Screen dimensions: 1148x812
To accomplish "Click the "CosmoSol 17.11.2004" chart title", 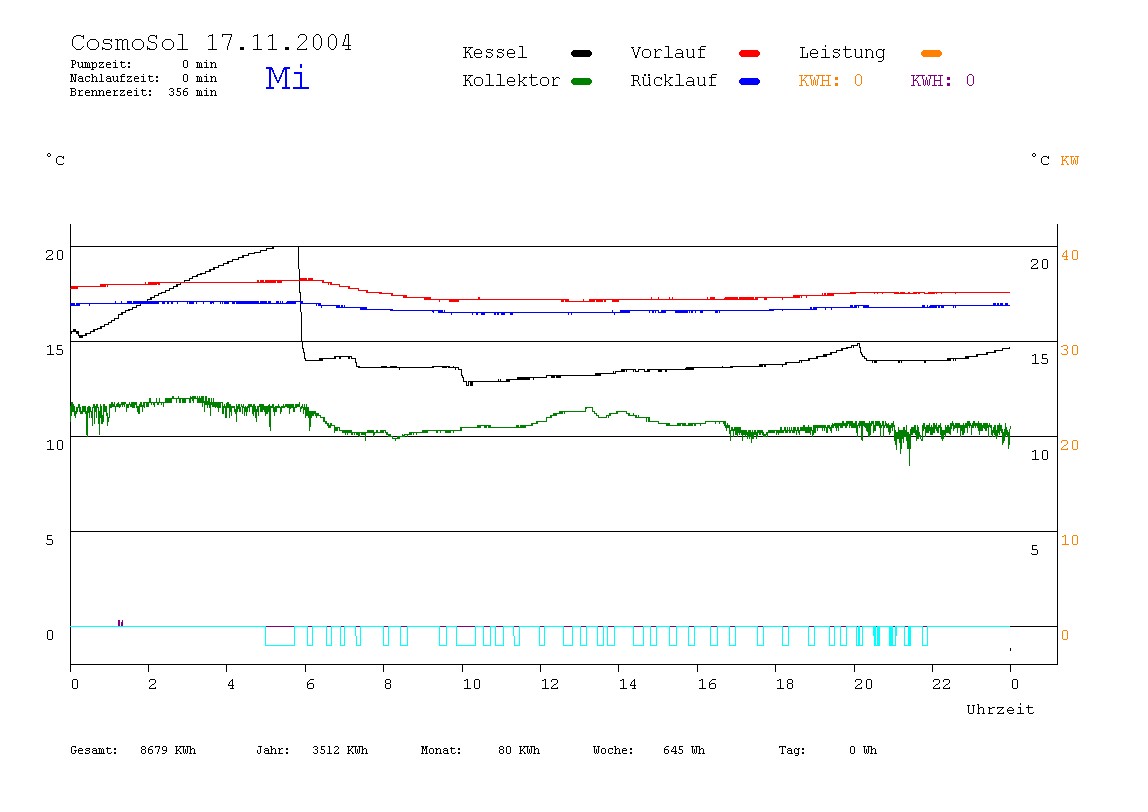I will point(211,42).
